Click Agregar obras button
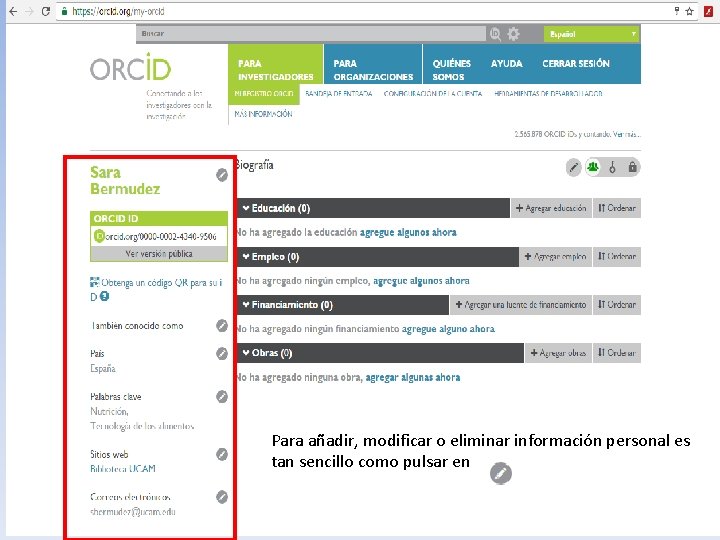 (558, 353)
